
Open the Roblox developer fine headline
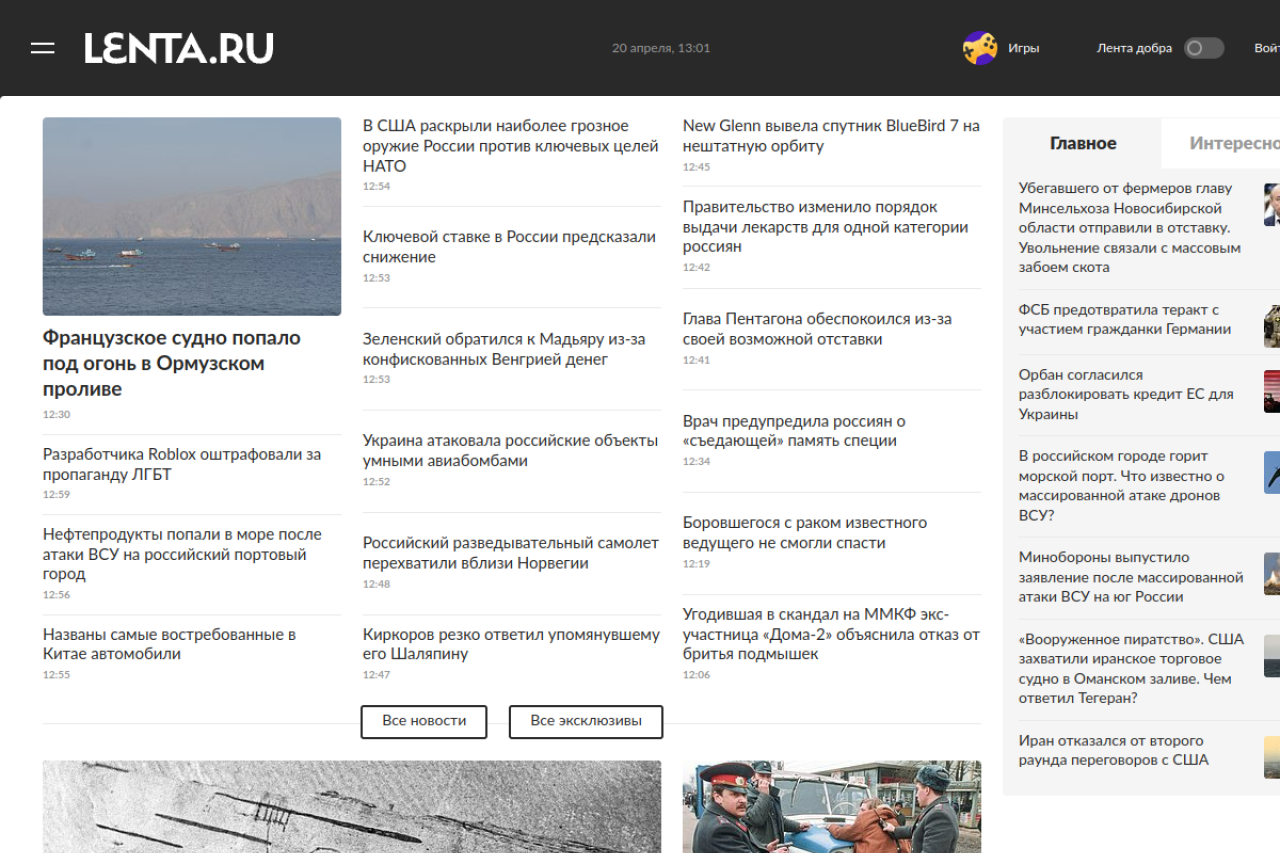(181, 464)
